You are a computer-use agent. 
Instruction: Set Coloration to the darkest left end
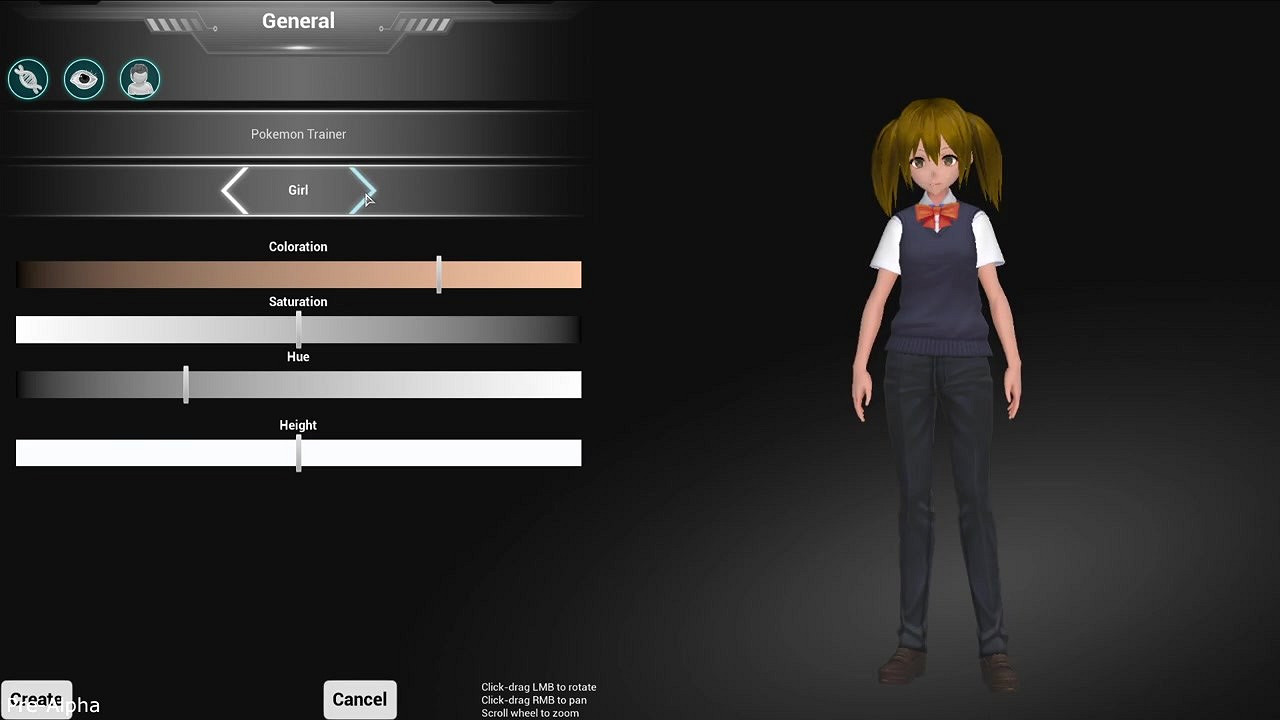(20, 275)
